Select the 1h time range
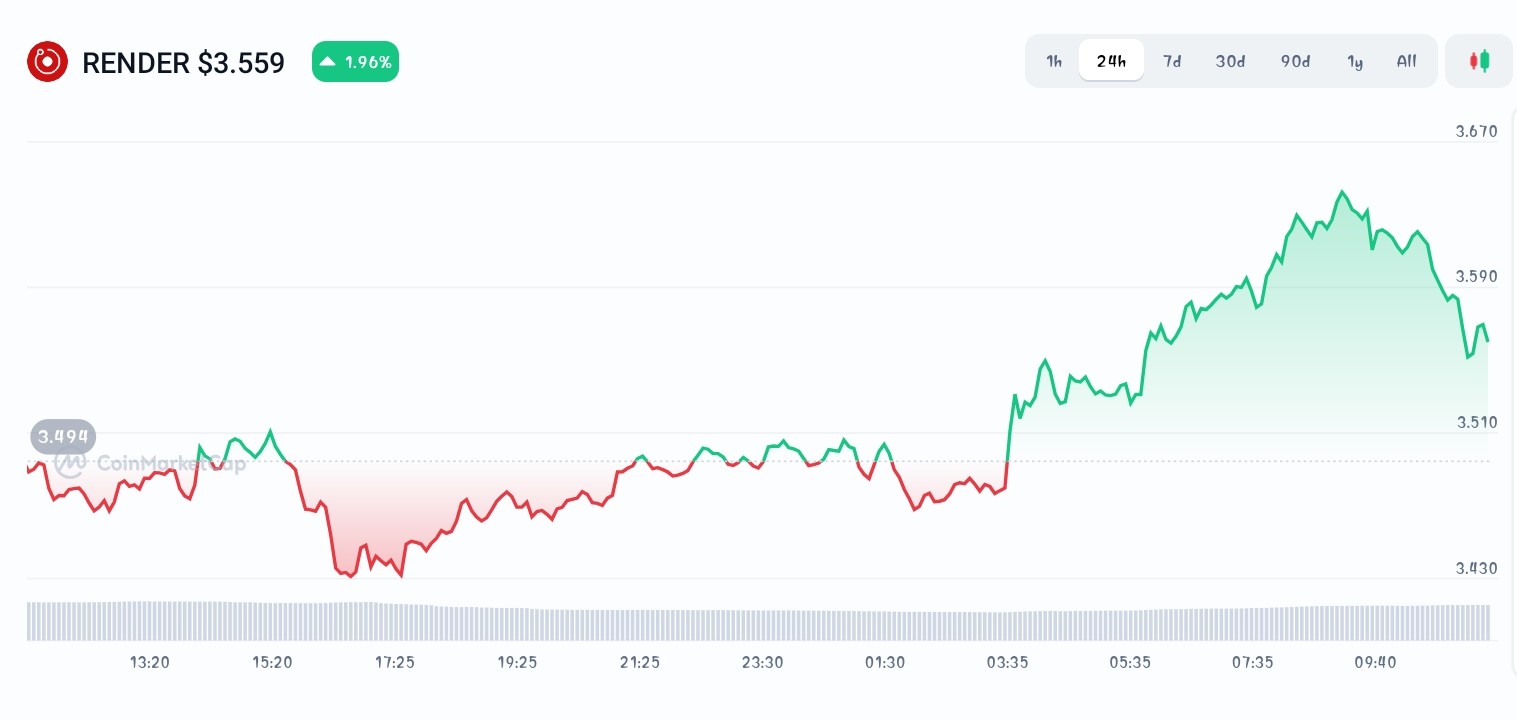This screenshot has width=1517, height=720. click(x=1054, y=61)
